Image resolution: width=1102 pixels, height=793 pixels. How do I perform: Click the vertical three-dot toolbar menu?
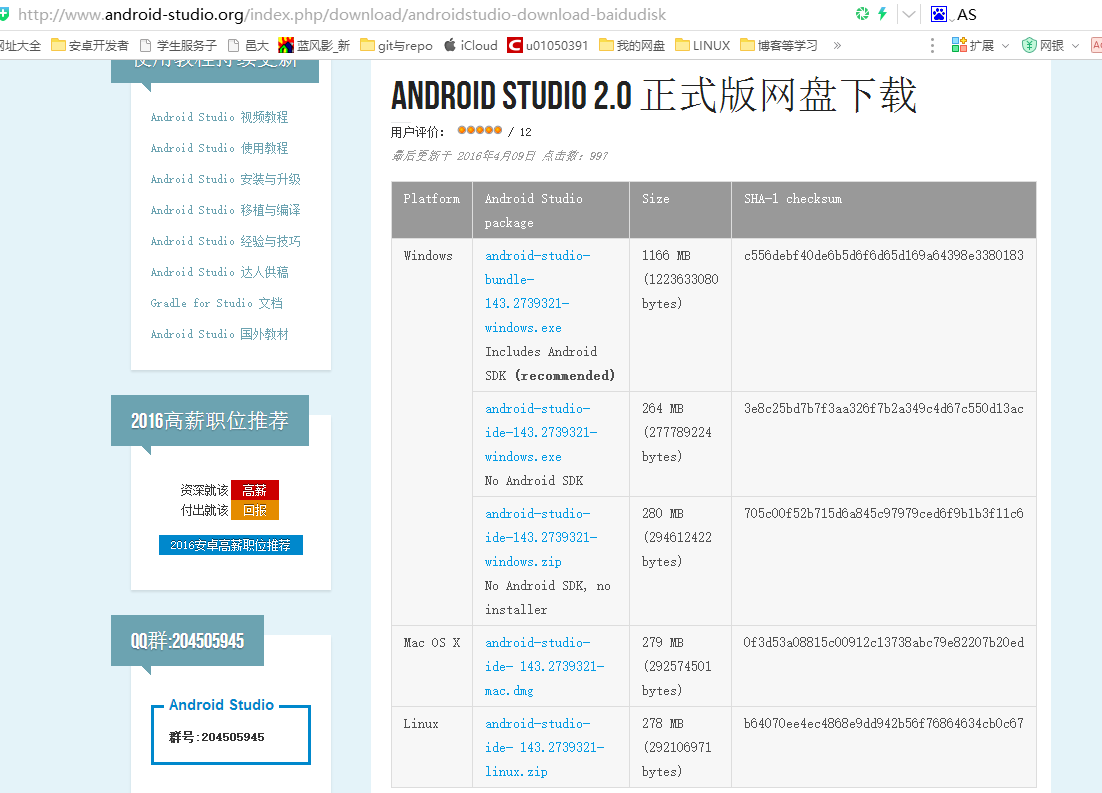point(932,46)
